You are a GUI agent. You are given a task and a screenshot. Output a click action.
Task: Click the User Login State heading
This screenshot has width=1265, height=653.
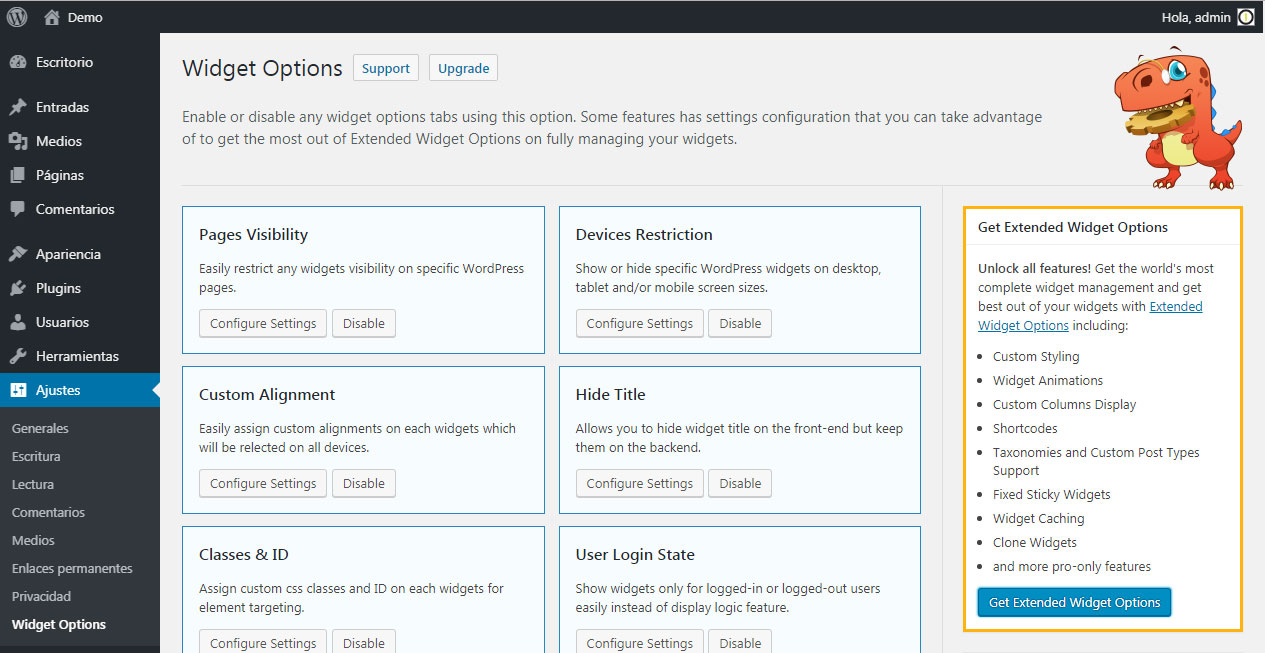pos(635,555)
